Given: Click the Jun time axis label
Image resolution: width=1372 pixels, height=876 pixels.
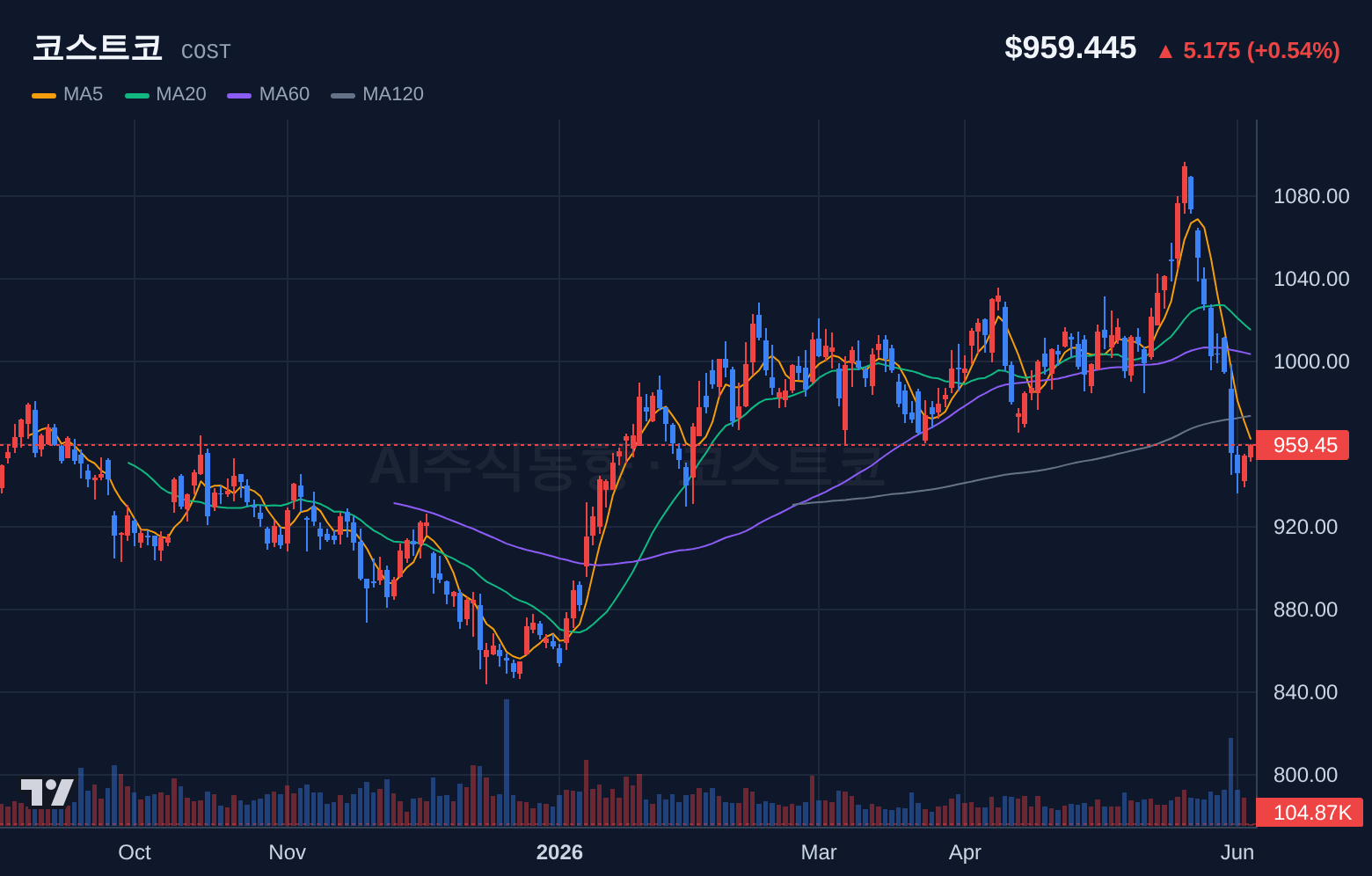Looking at the screenshot, I should click(x=1237, y=852).
